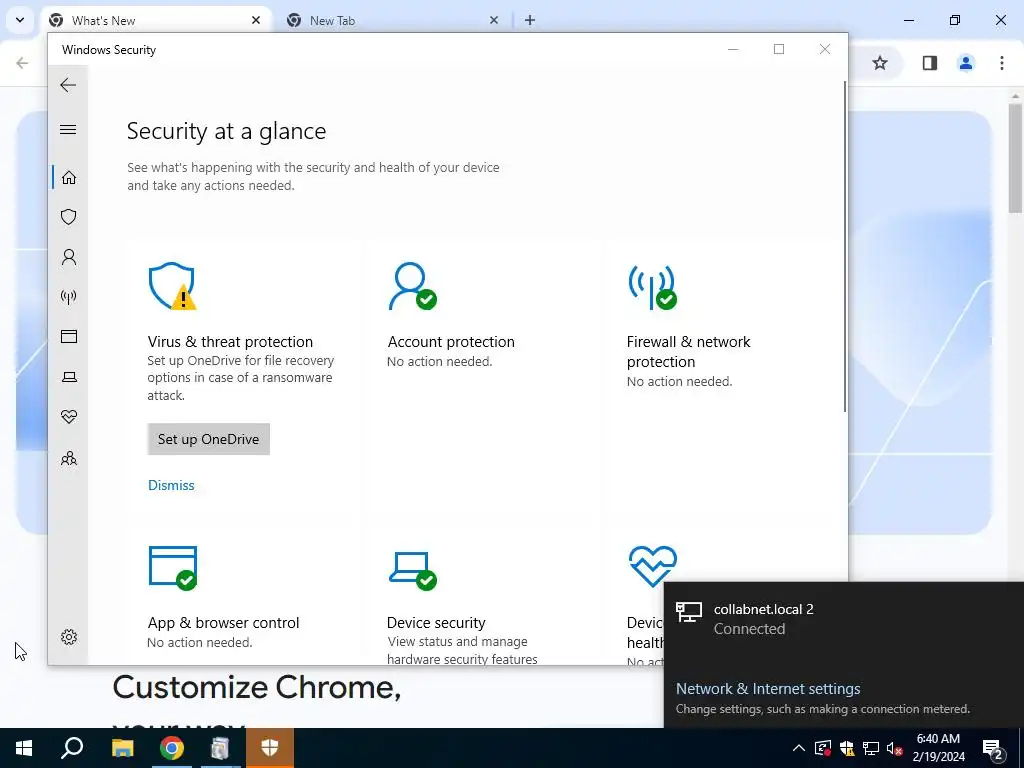Click the back arrow in Windows Security

point(68,85)
